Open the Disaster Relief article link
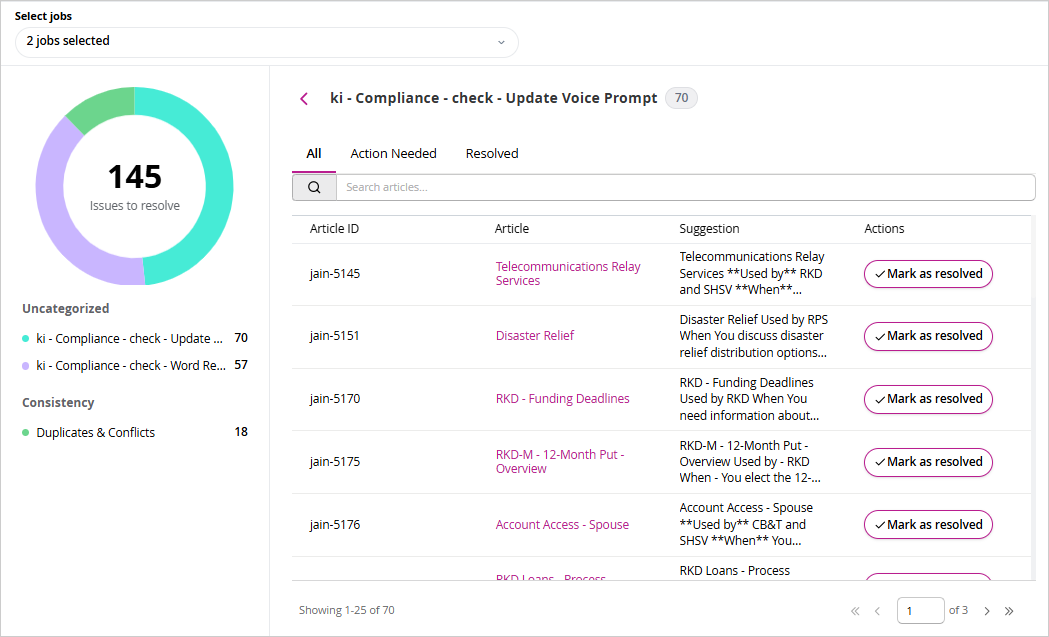Viewport: 1049px width, 637px height. (535, 336)
